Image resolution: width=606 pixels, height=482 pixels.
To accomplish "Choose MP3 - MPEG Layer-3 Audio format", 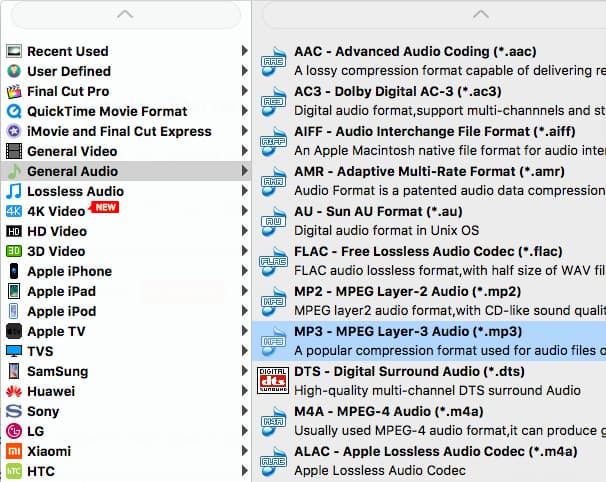I will 408,331.
